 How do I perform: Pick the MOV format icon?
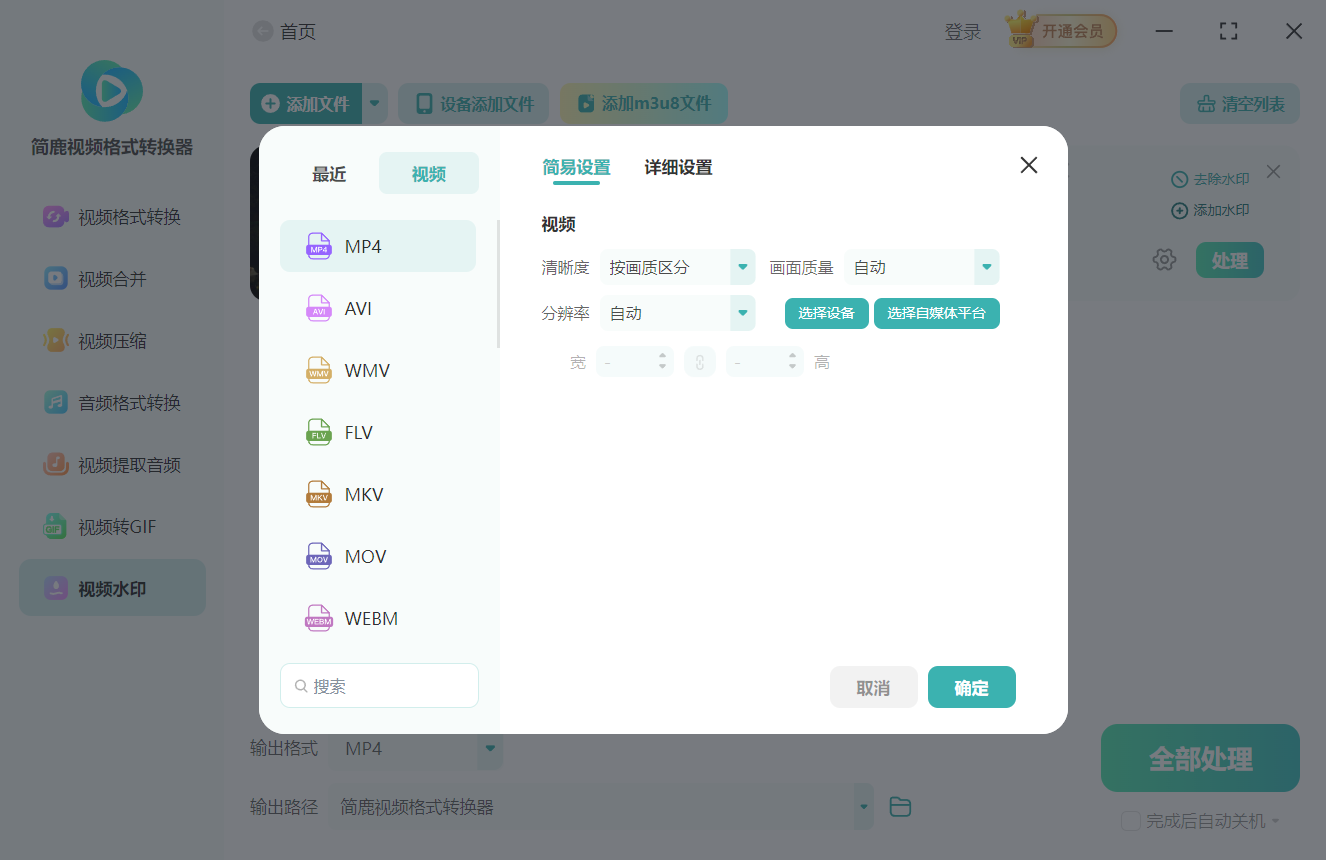tap(319, 556)
